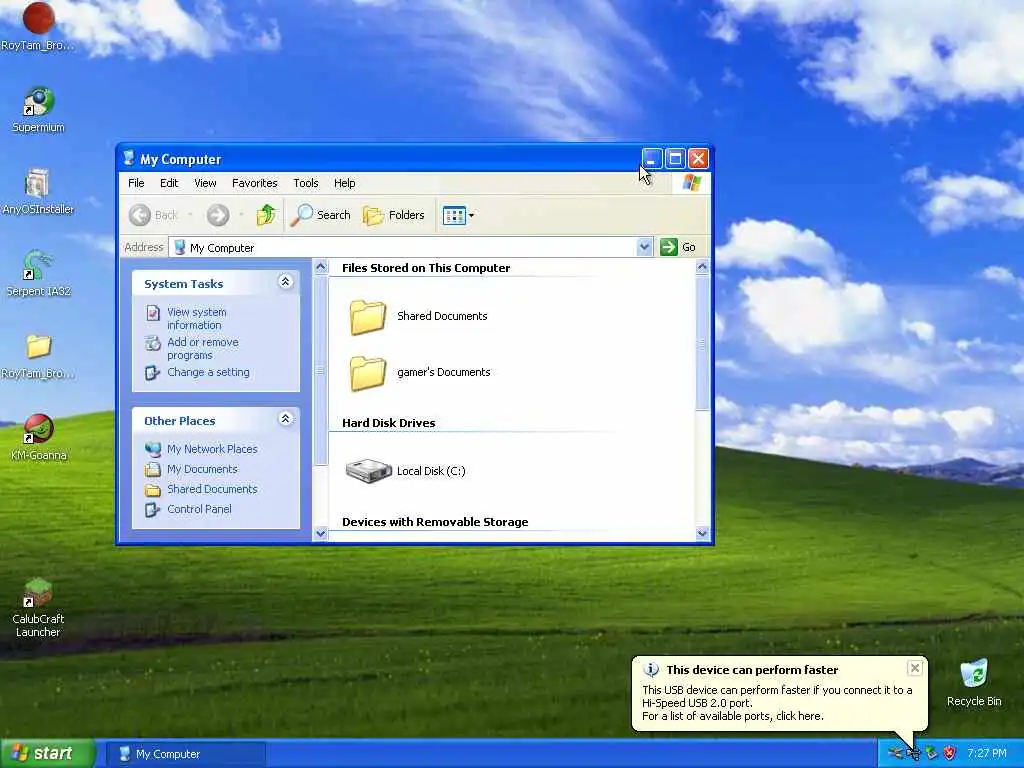Open the File menu

136,183
